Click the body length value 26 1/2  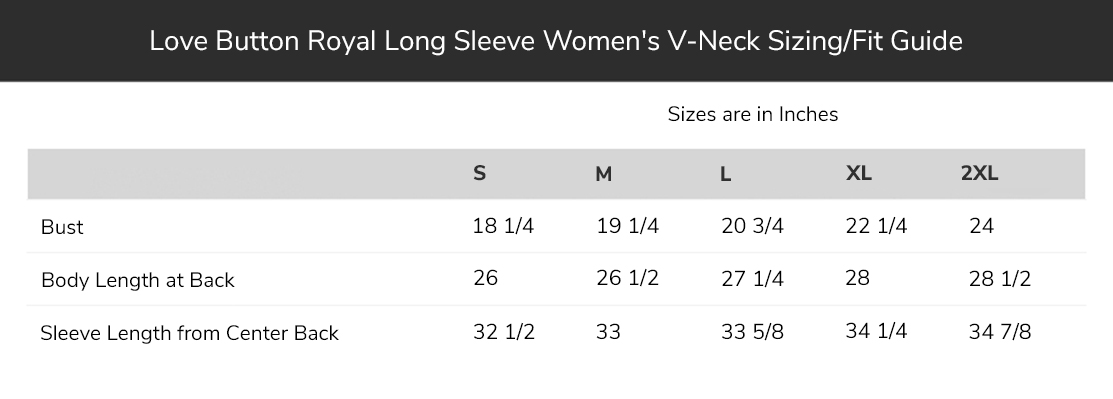[627, 278]
